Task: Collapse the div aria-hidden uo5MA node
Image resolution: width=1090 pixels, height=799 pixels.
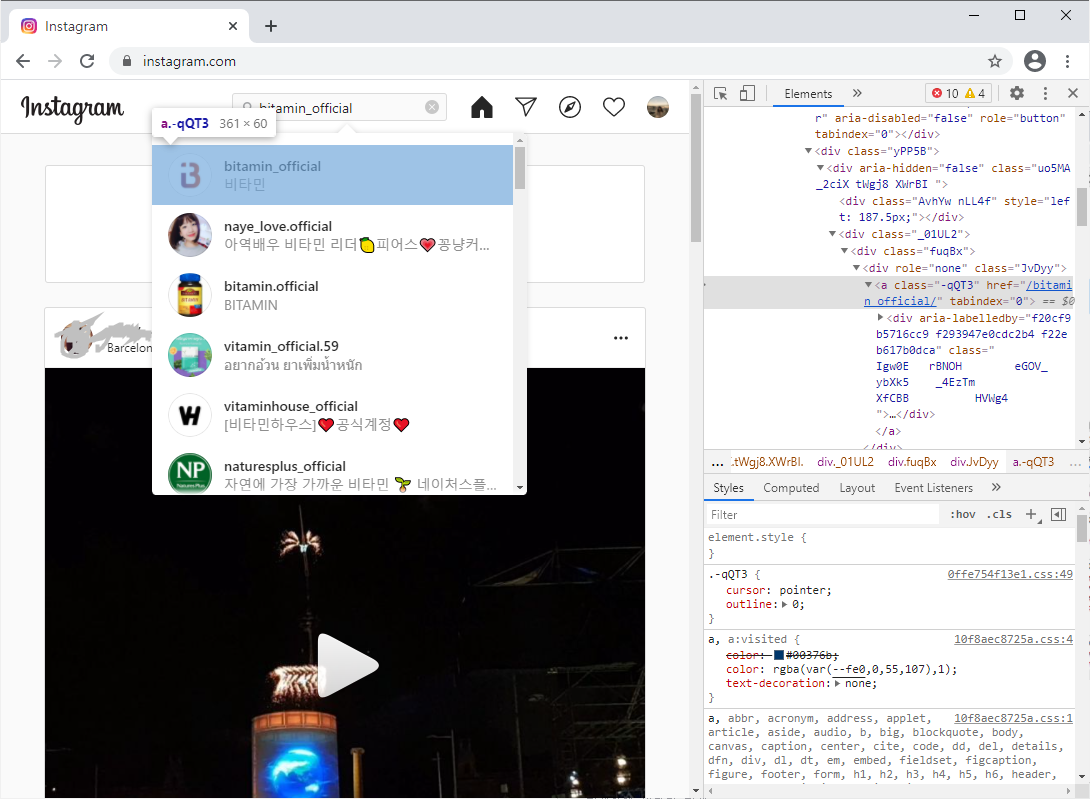Action: pyautogui.click(x=820, y=168)
